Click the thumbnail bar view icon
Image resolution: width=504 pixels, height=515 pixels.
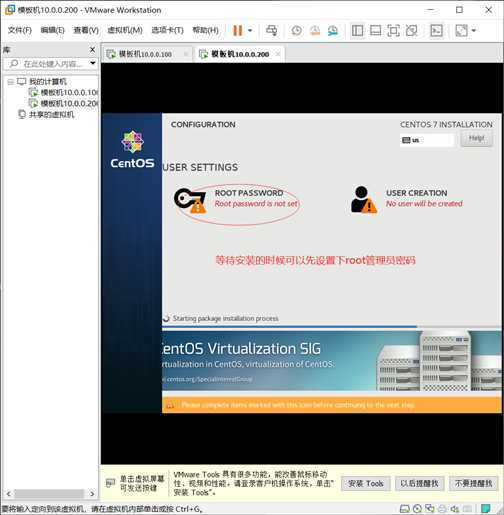pos(375,30)
